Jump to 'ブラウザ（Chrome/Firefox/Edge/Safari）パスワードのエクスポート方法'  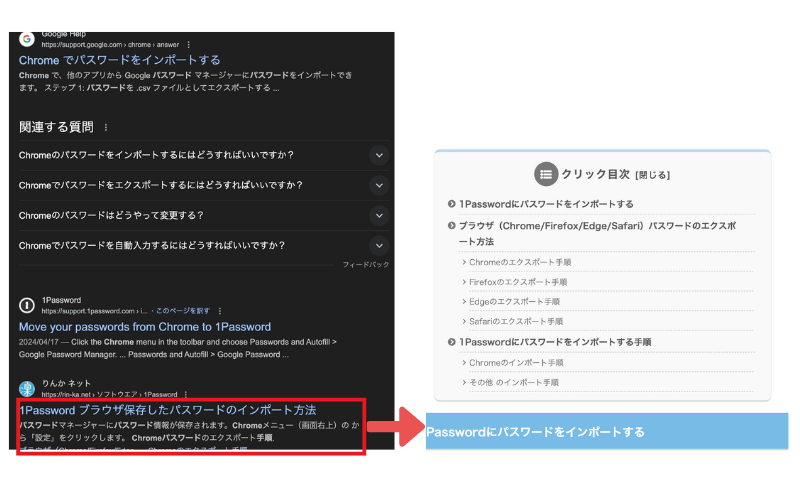coord(597,234)
